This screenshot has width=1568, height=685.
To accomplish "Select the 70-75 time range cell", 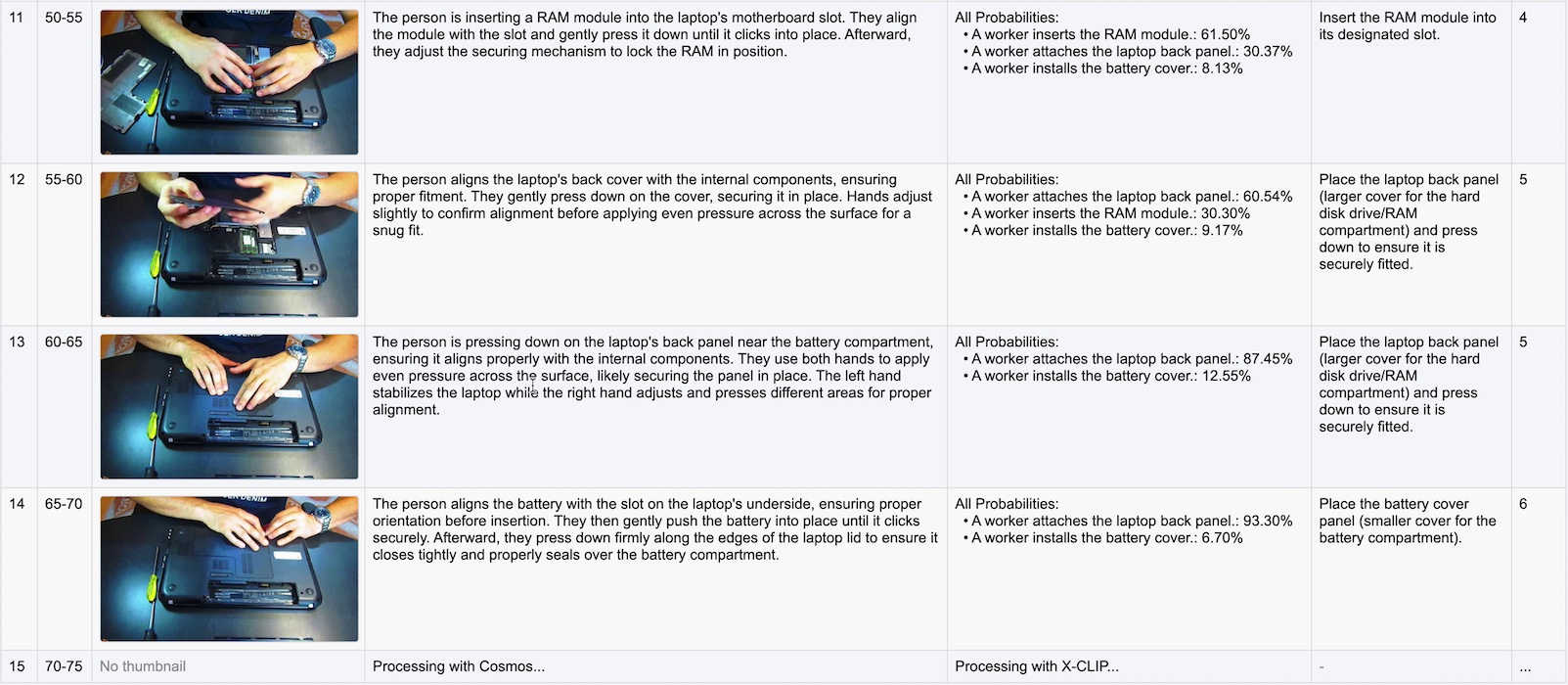I will coord(64,666).
